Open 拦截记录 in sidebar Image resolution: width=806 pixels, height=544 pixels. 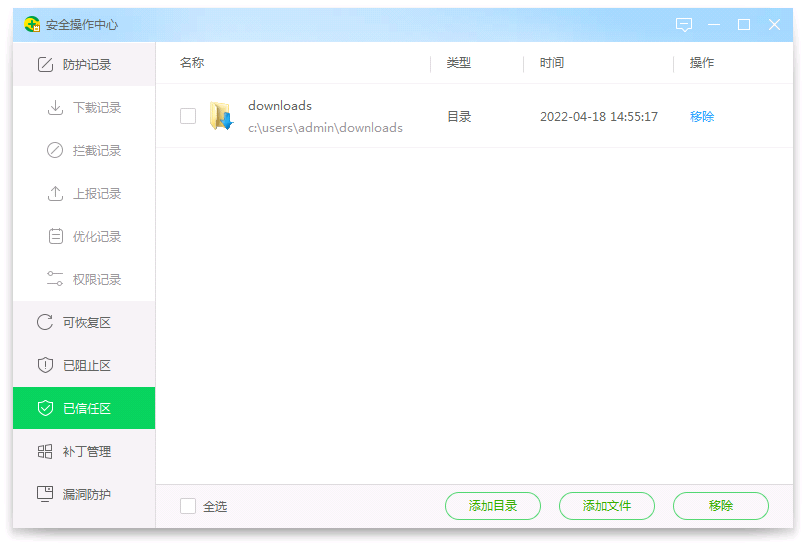tap(84, 151)
